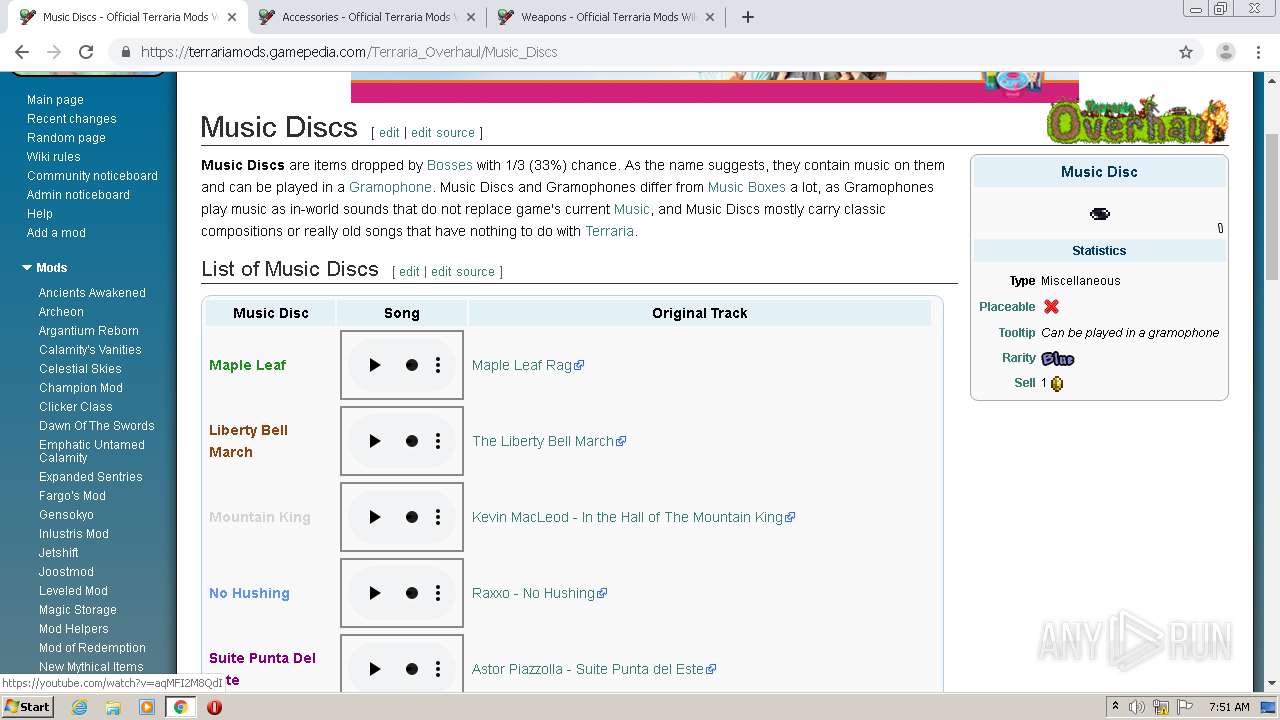This screenshot has height=720, width=1280.
Task: Play the Mountain King song
Action: [375, 517]
